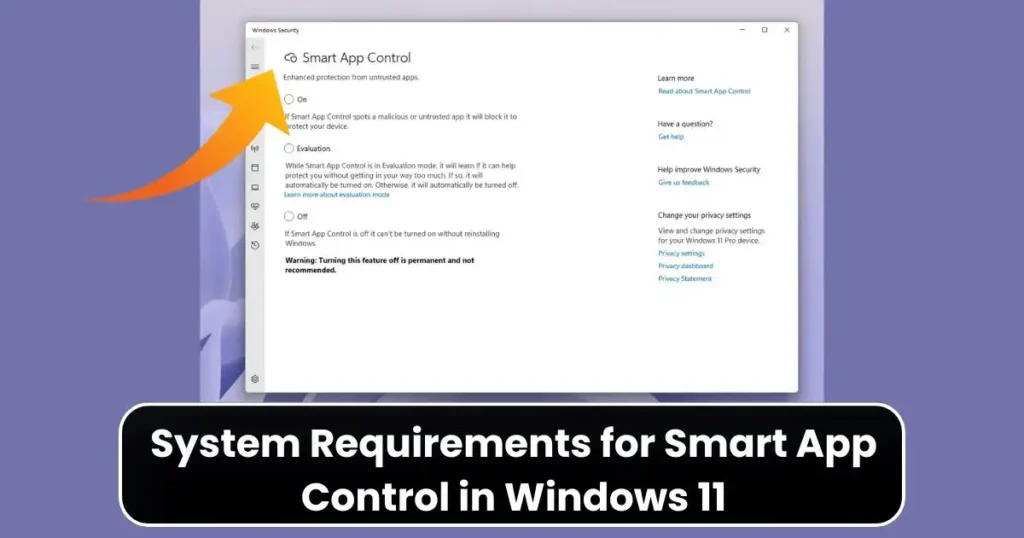Click the Smart App Control cloud icon
The width and height of the screenshot is (1024, 538).
[291, 58]
